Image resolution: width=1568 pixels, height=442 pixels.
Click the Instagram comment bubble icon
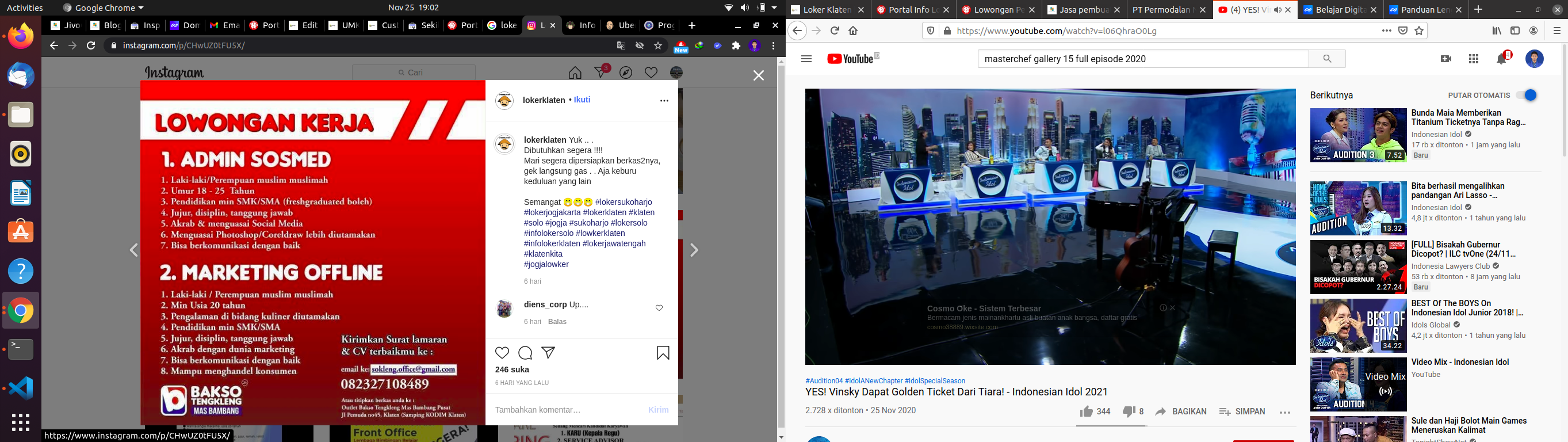[525, 353]
